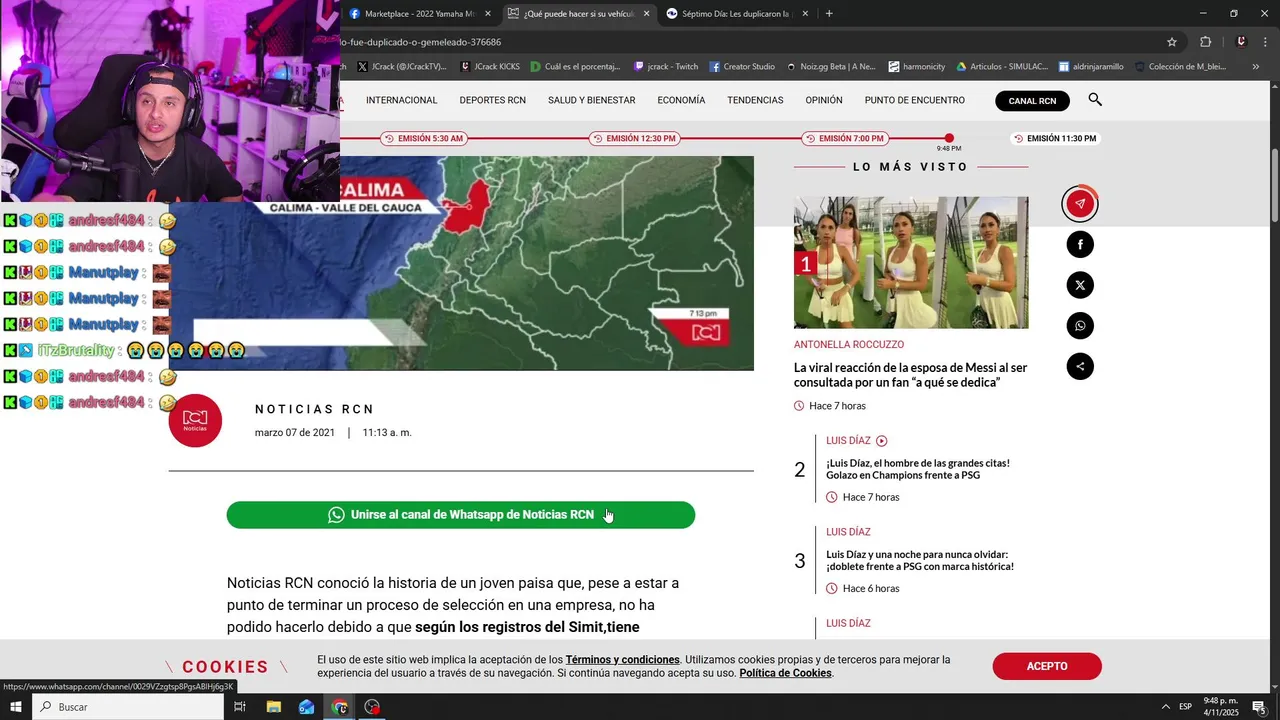Viewport: 1280px width, 720px height.
Task: Open the Outlook mail icon in taskbar
Action: [307, 707]
